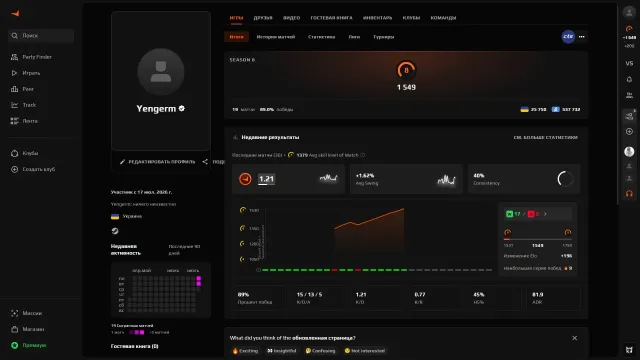Click the regional ranking 337 732
Image resolution: width=640 pixels, height=360 pixels.
coord(566,109)
